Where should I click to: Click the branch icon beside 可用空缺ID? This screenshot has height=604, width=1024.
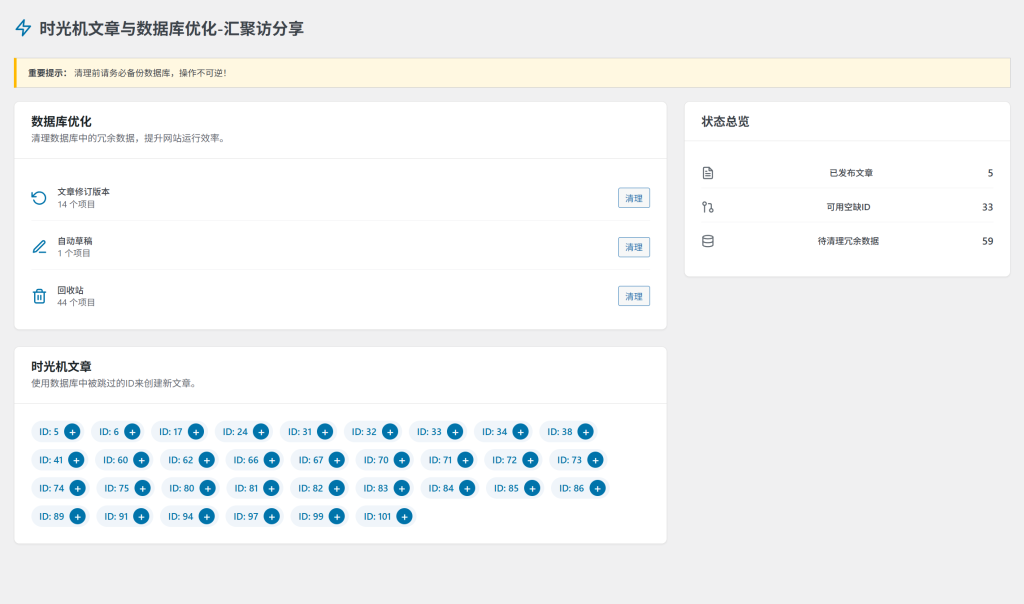(708, 207)
